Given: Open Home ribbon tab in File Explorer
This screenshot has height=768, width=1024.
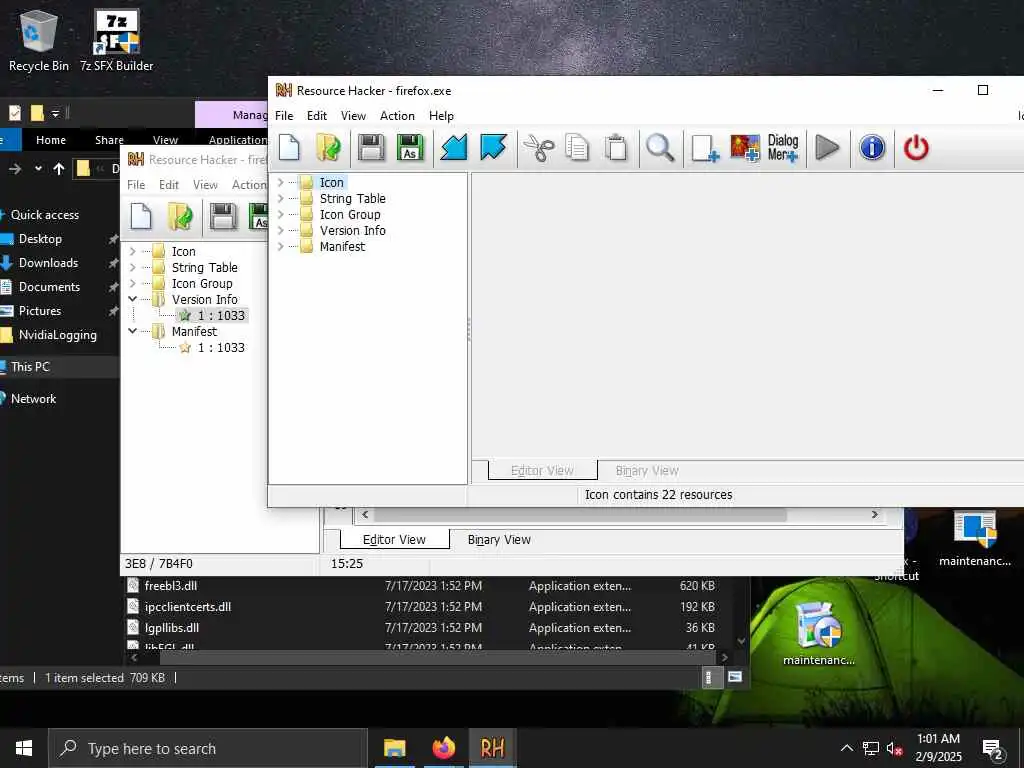Looking at the screenshot, I should (51, 140).
